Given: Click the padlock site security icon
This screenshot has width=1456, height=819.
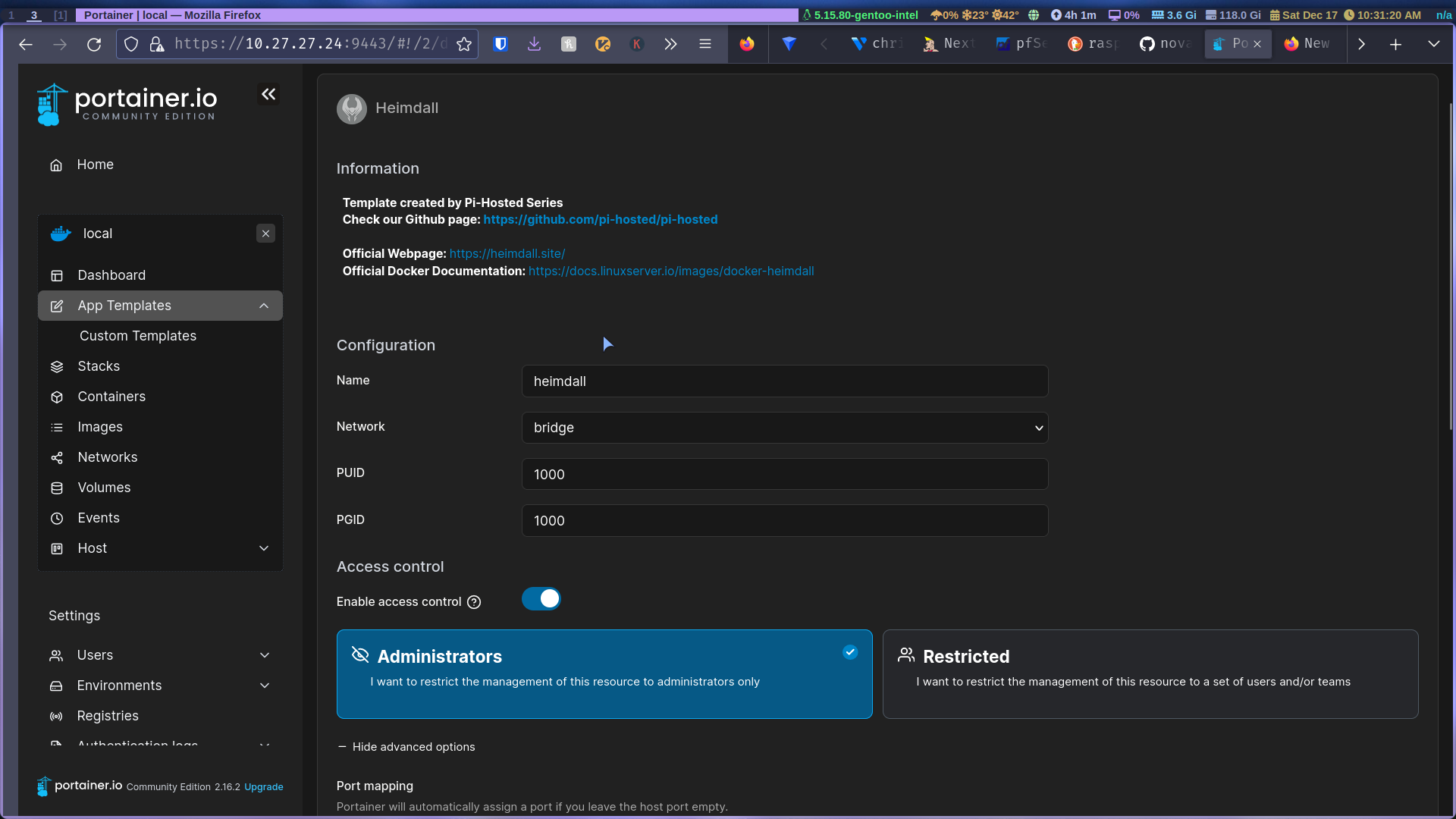Looking at the screenshot, I should [157, 45].
